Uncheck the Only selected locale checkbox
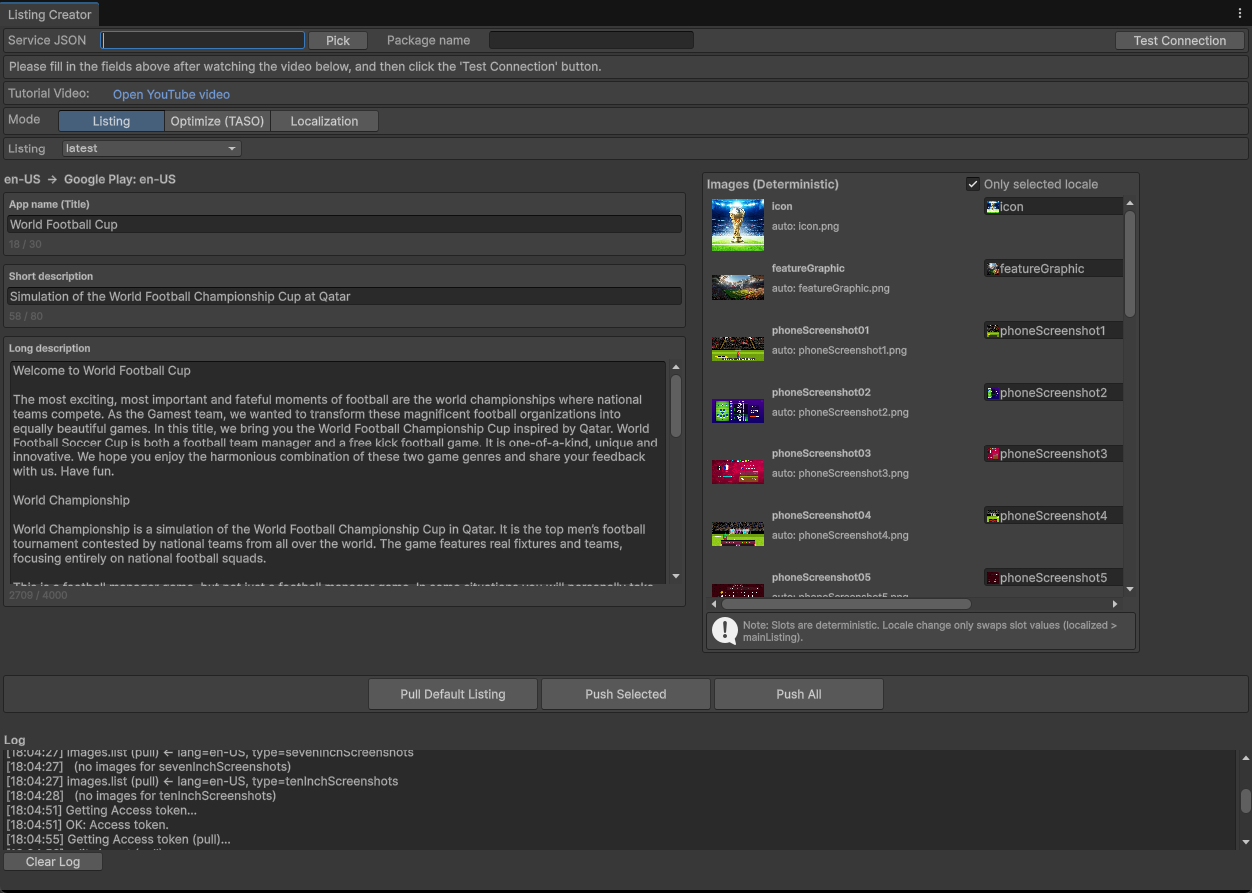Screen dimensions: 1252x893 coord(973,184)
